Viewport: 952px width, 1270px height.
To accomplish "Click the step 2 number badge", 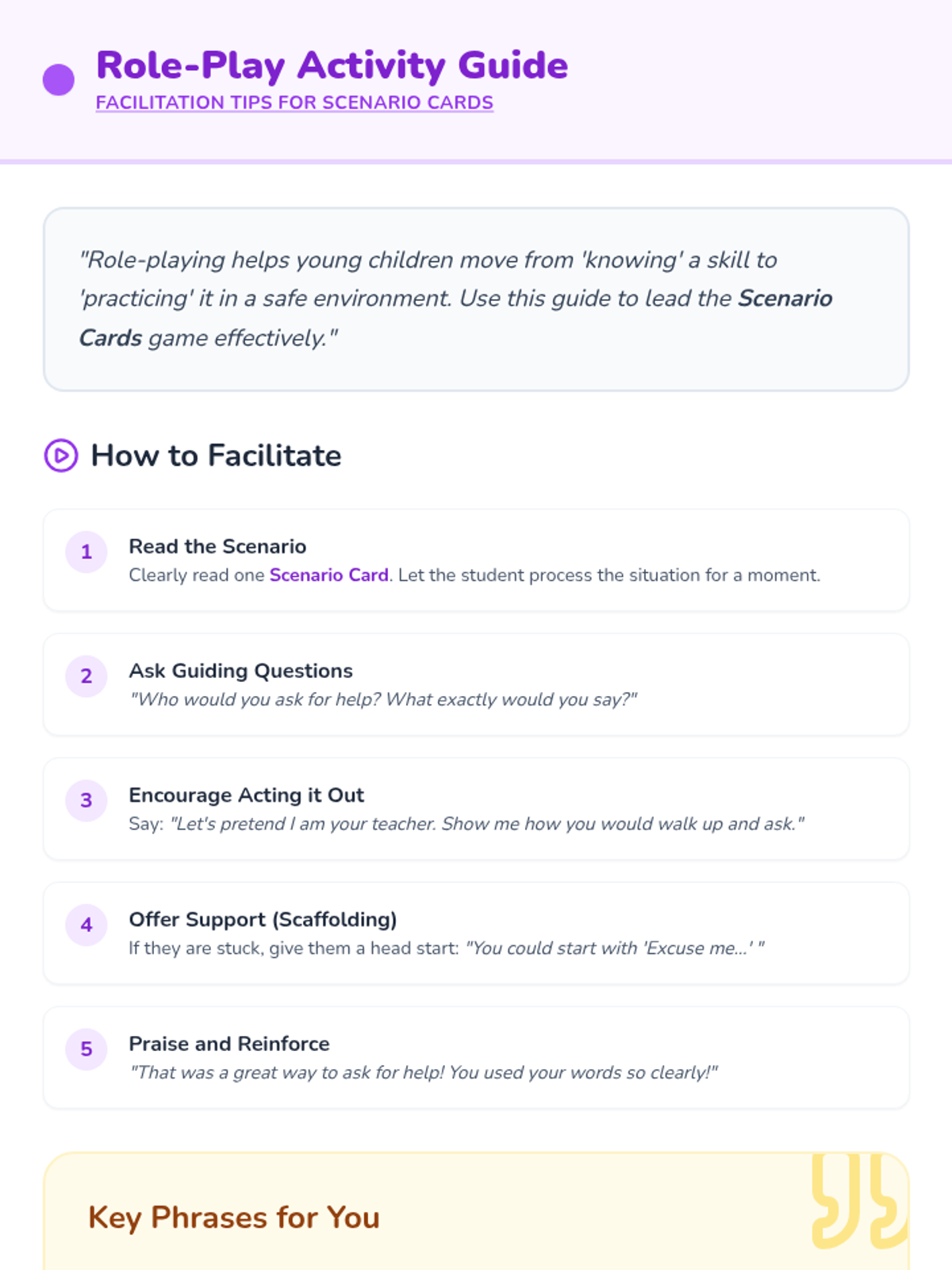I will click(86, 676).
